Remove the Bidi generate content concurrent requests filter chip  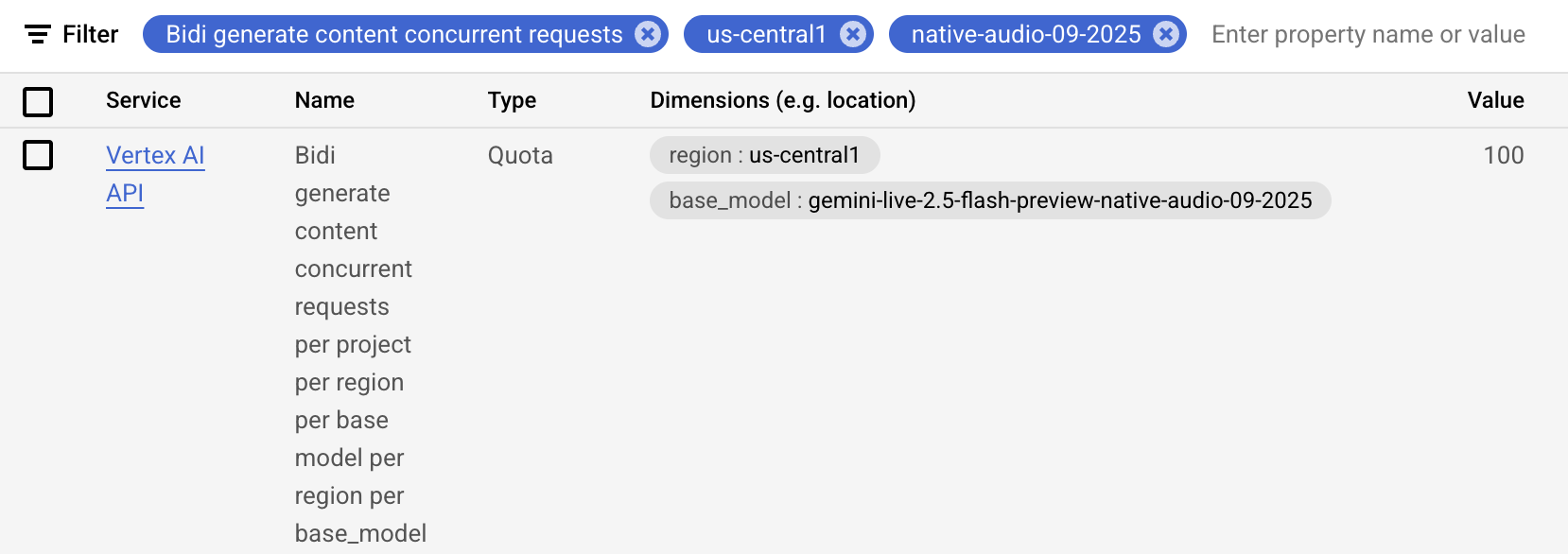point(647,34)
